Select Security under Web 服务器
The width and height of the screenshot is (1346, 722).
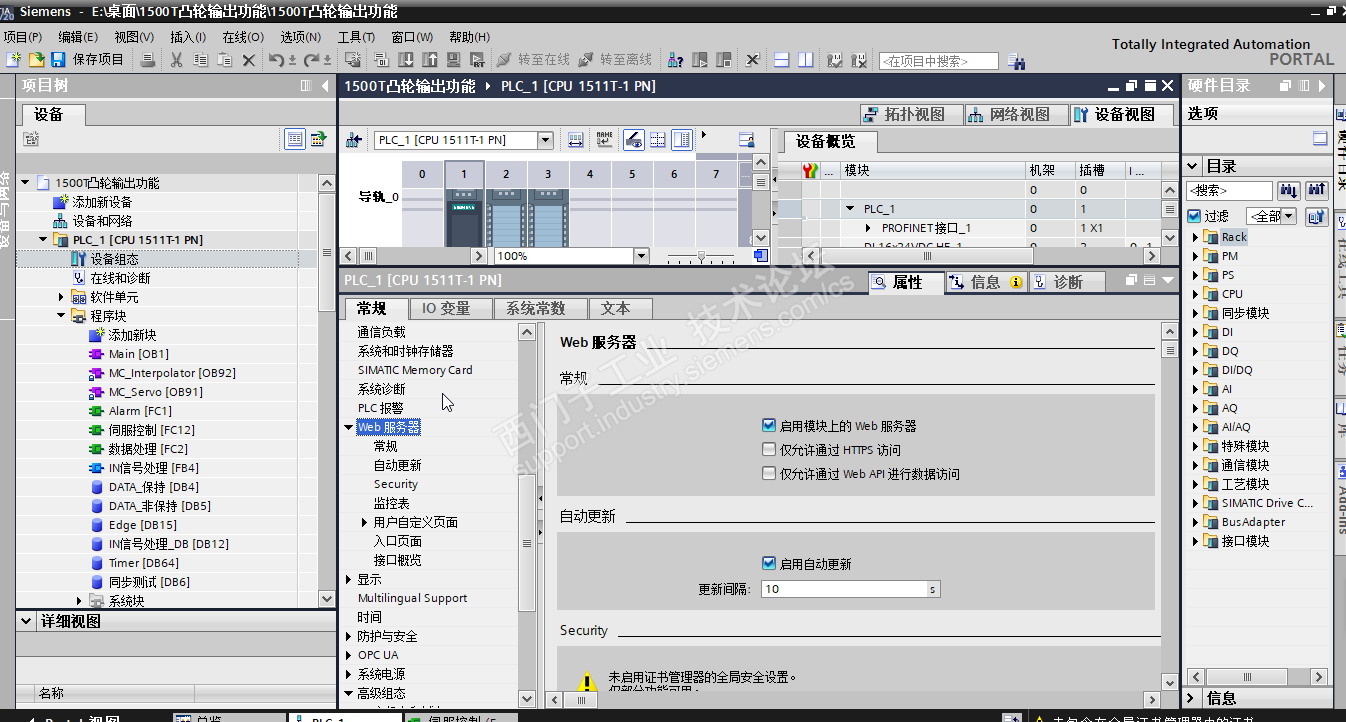coord(396,484)
